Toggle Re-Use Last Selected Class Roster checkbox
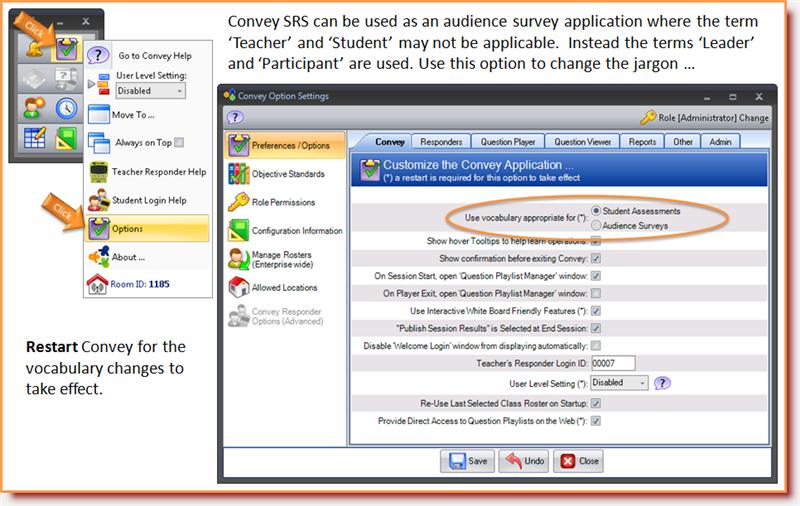800x506 pixels. (595, 403)
